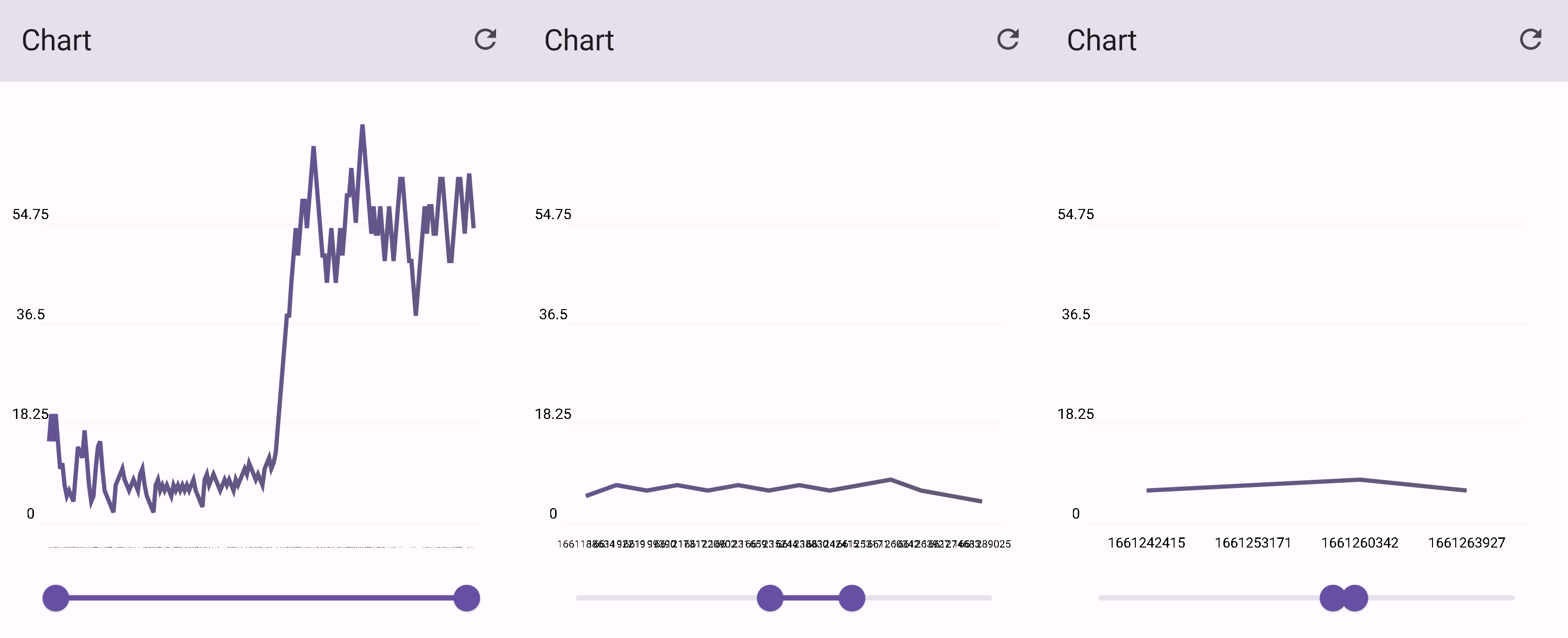
Task: Click refresh icon of third Chart panel
Action: [x=1530, y=40]
